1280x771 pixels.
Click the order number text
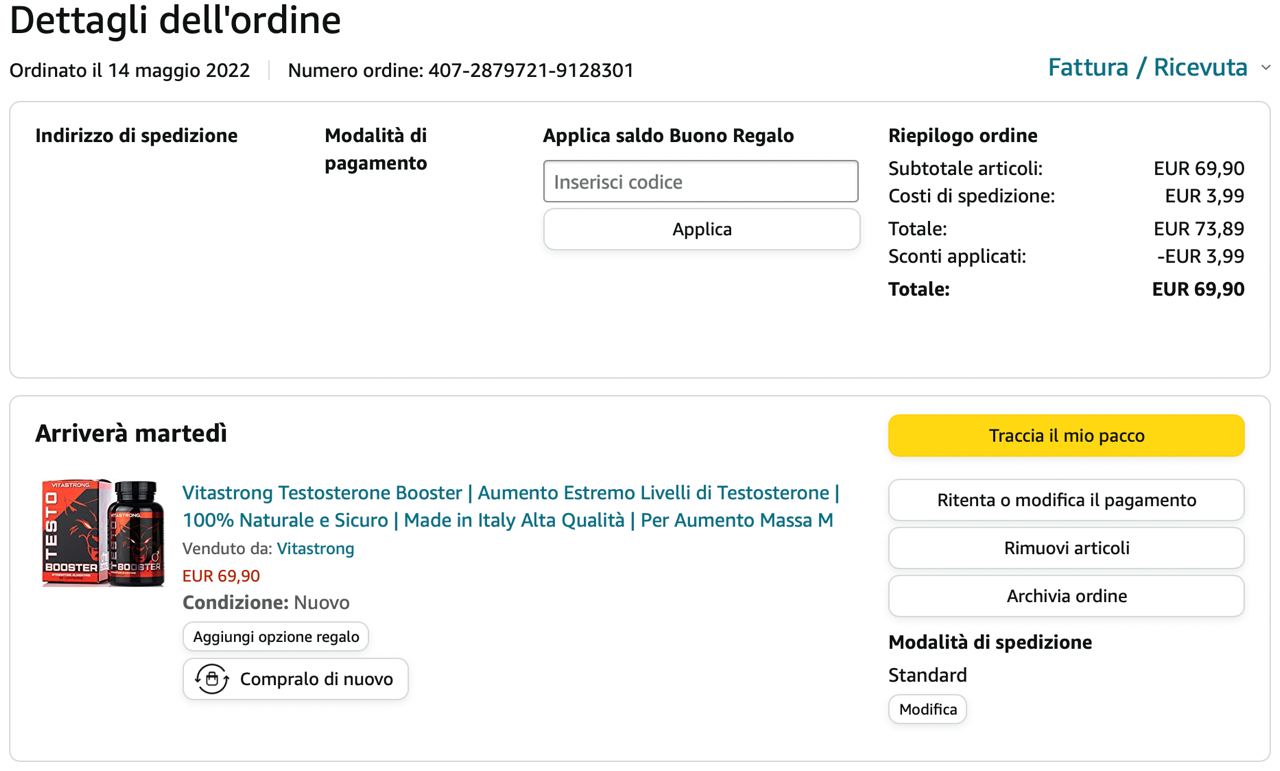pyautogui.click(x=460, y=71)
